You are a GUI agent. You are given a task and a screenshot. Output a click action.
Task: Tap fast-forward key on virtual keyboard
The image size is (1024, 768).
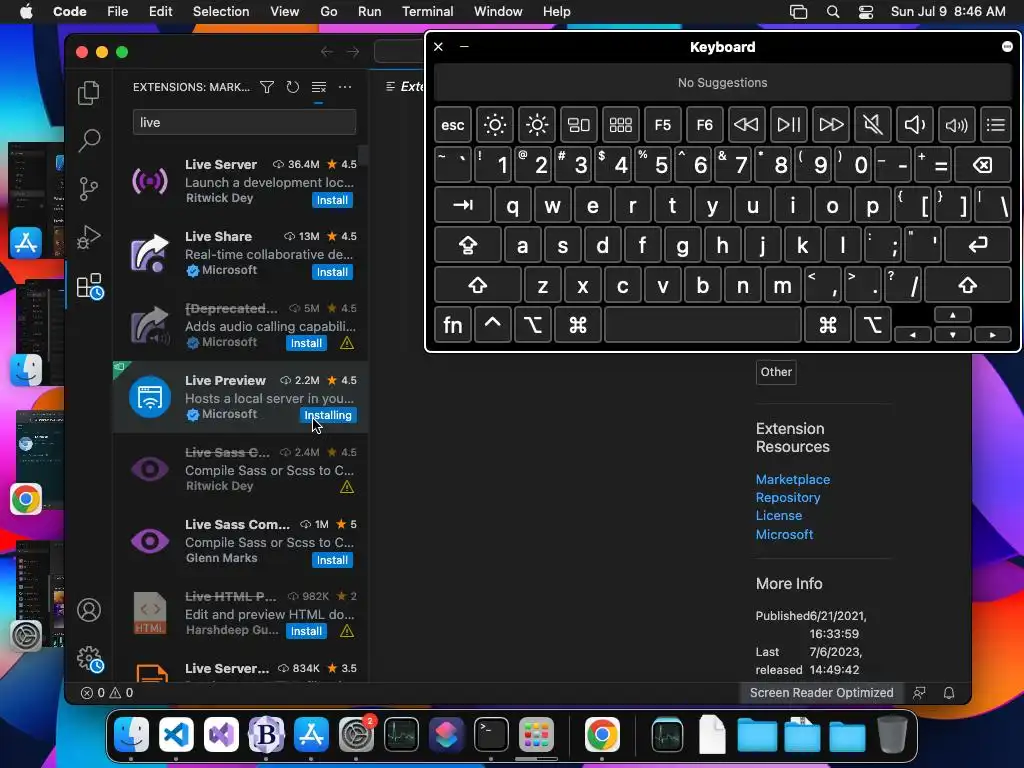coord(831,125)
